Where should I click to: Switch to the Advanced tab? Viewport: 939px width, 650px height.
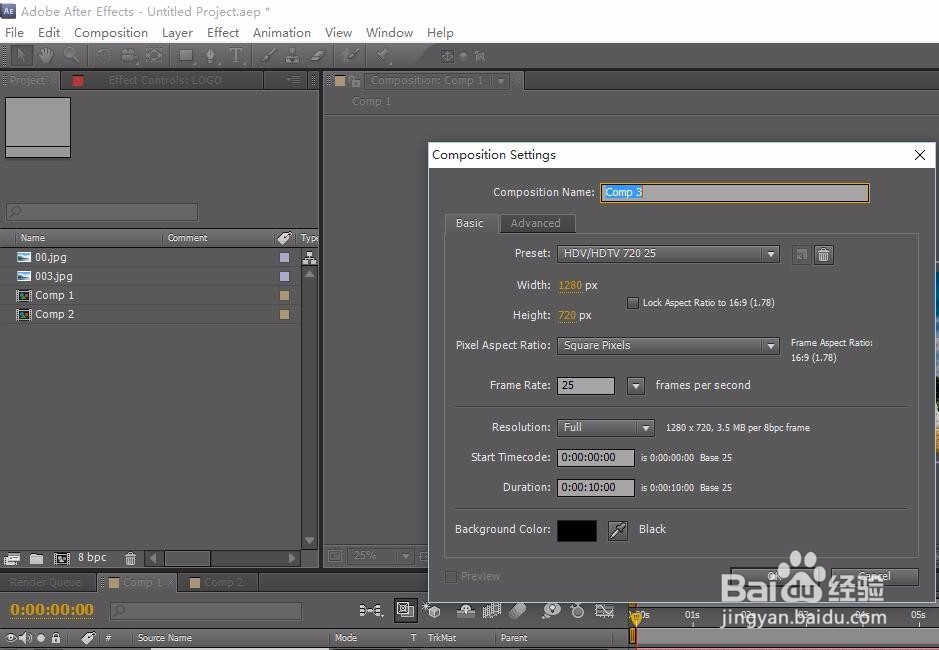[x=536, y=223]
